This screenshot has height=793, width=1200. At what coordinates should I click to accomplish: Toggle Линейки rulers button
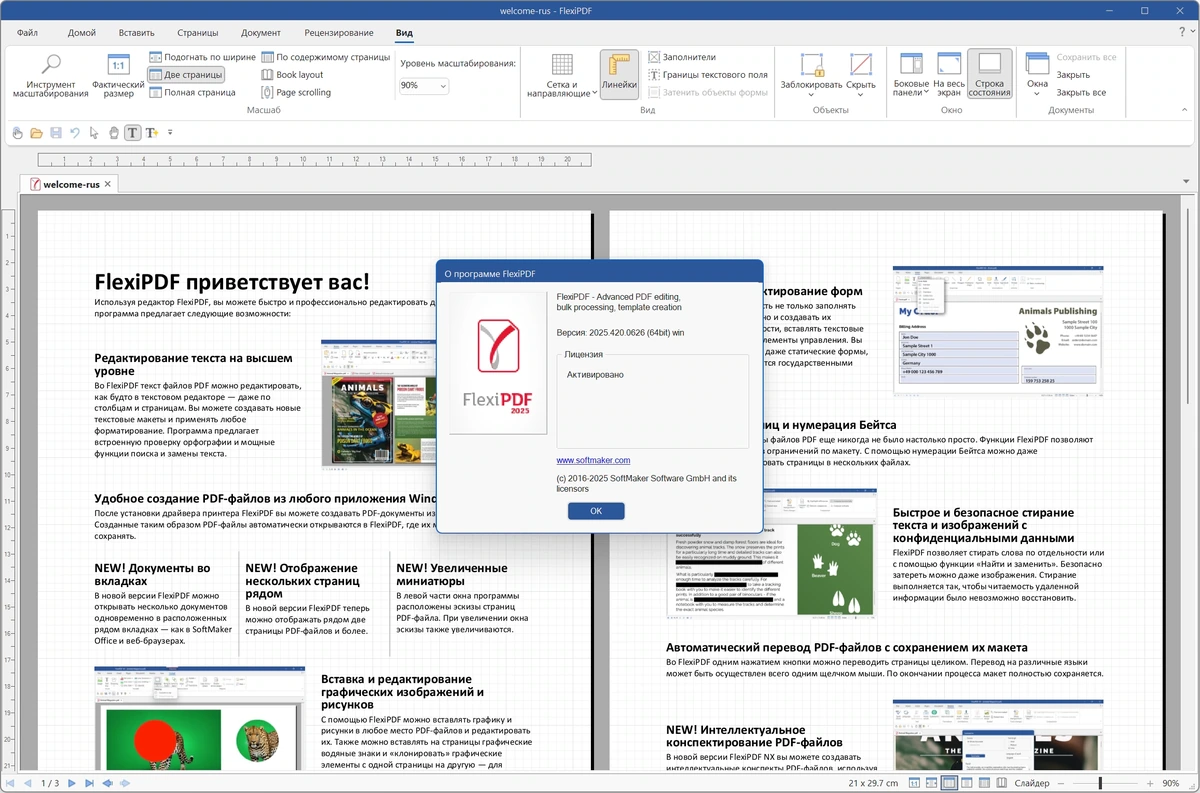pyautogui.click(x=619, y=76)
